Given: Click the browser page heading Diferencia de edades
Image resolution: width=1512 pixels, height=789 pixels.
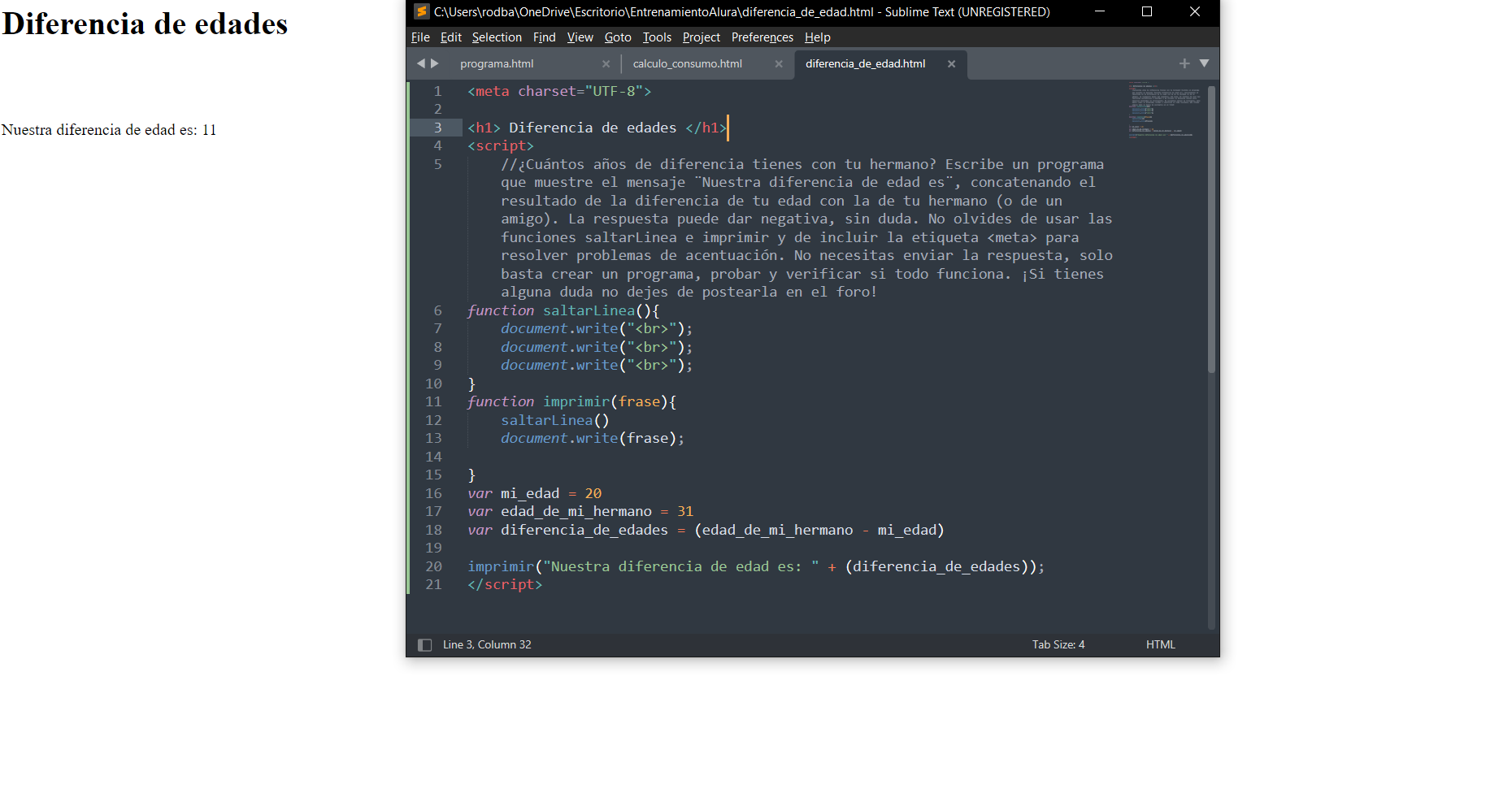Looking at the screenshot, I should point(145,24).
